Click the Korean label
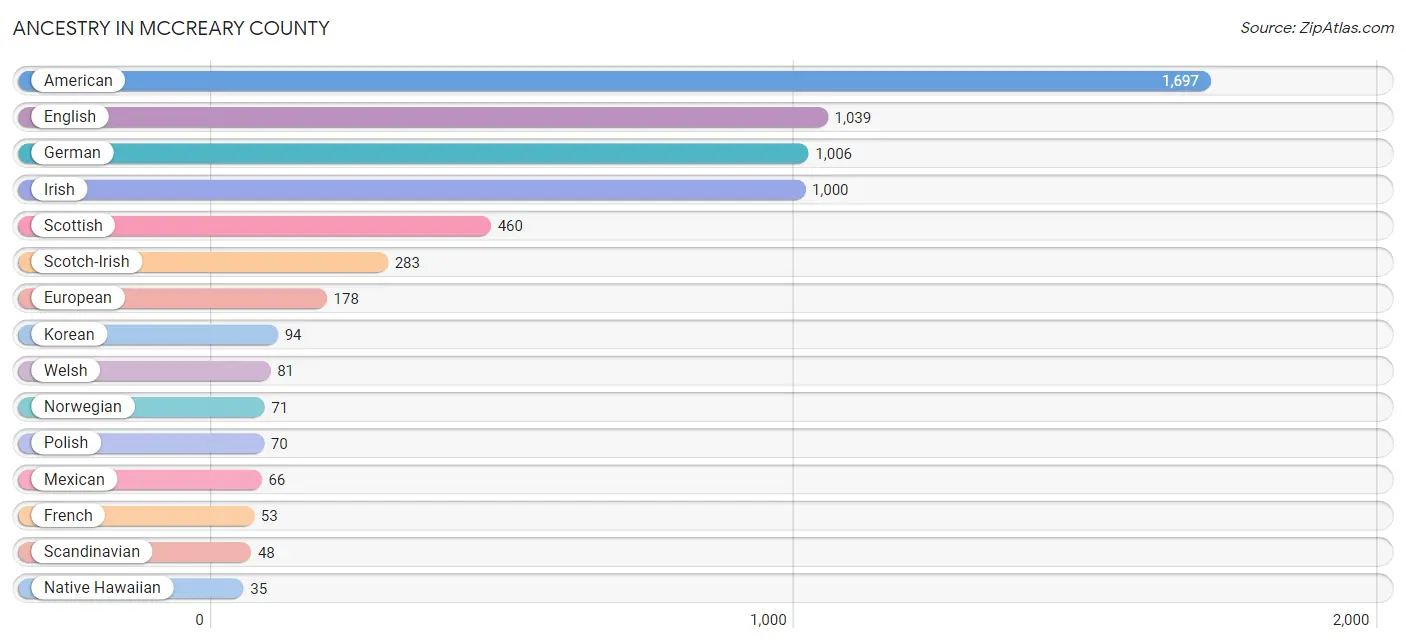 pos(69,334)
